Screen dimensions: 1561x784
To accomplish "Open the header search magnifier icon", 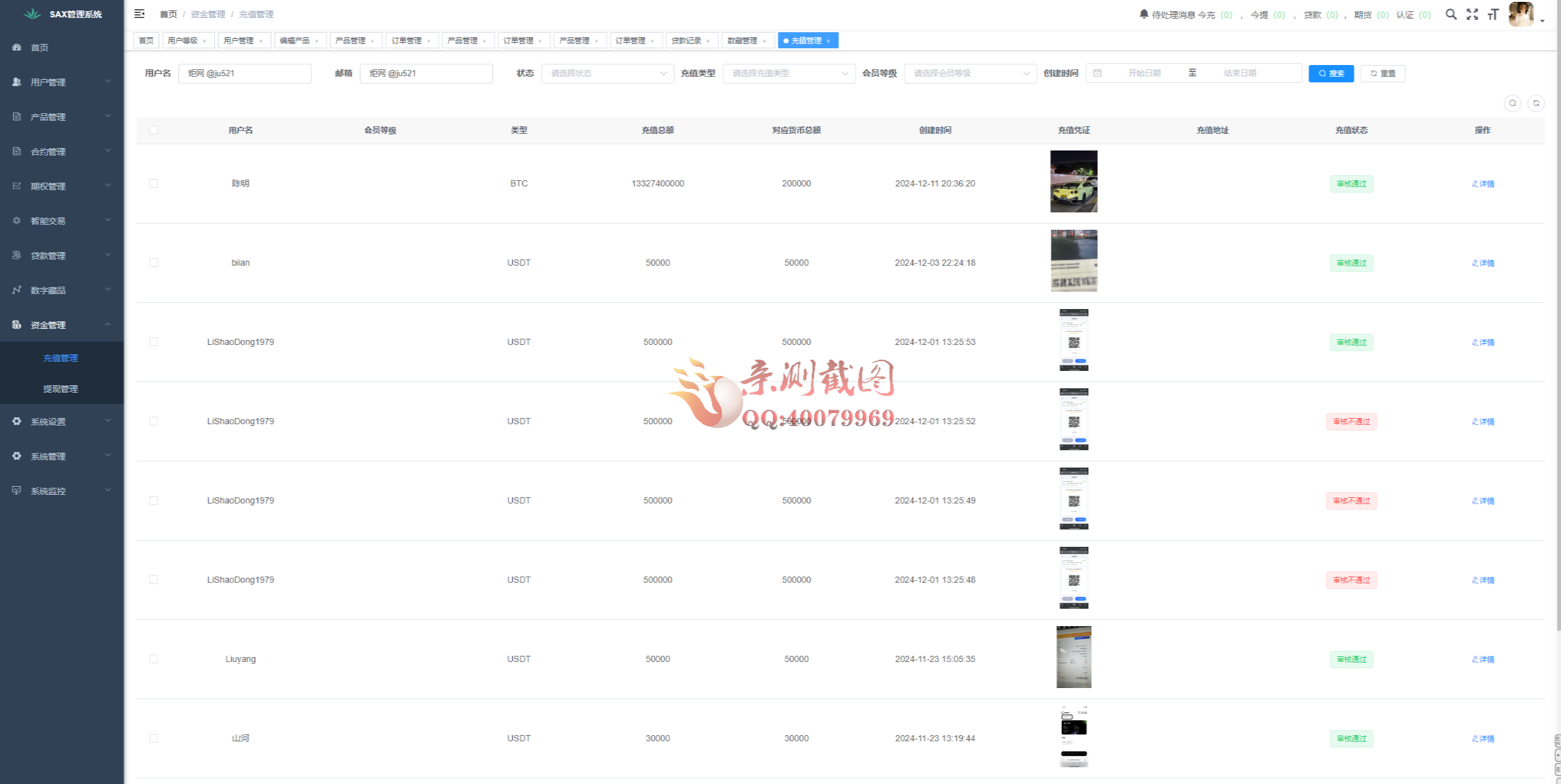I will pyautogui.click(x=1451, y=14).
